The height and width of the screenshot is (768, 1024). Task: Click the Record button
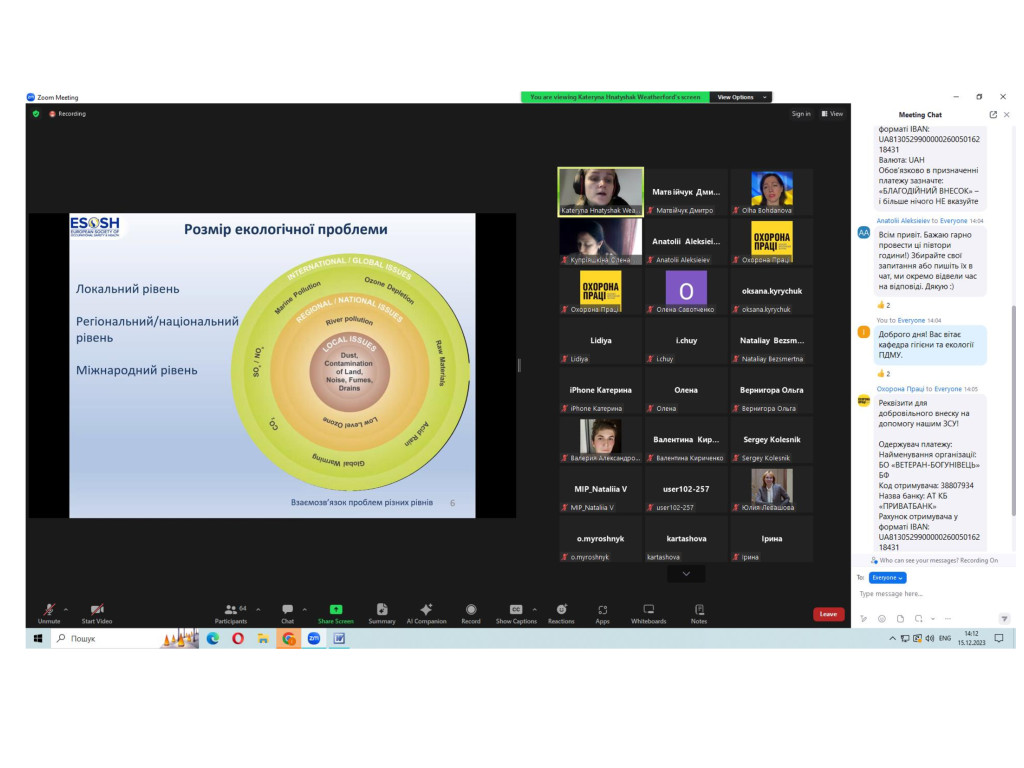pos(471,613)
